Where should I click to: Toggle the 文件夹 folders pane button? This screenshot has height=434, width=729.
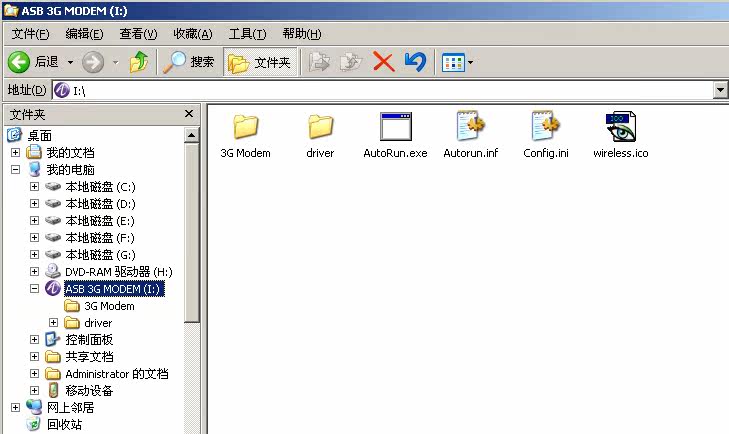coord(259,62)
